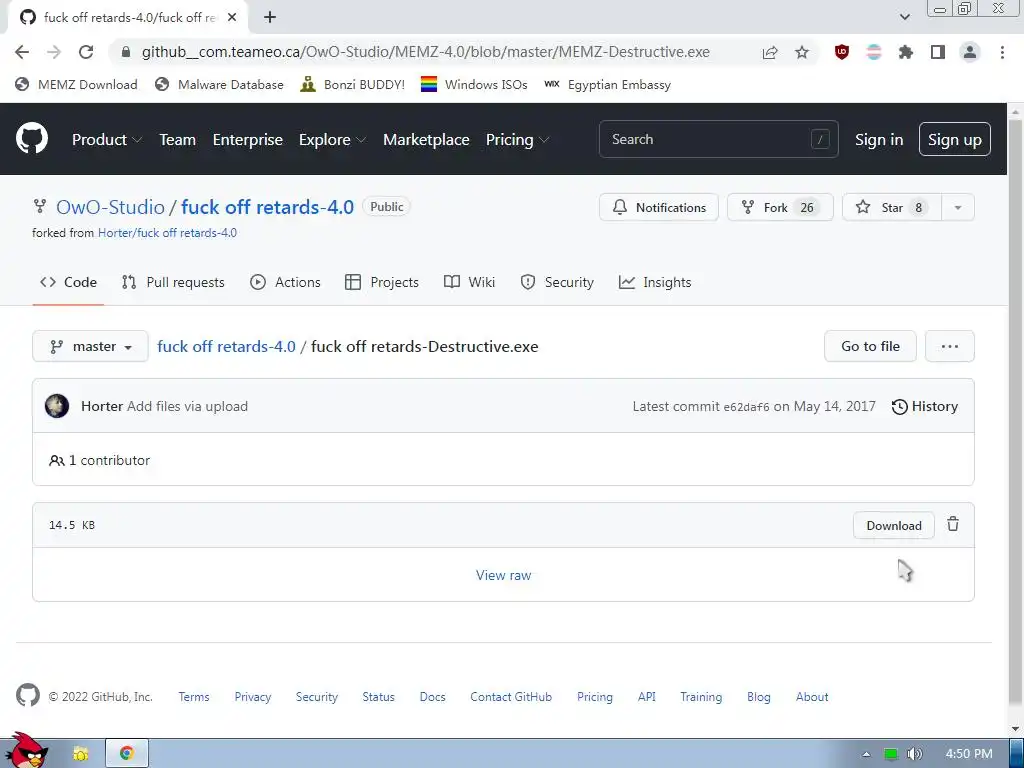
Task: Open the Angry Birds start button
Action: coord(25,751)
